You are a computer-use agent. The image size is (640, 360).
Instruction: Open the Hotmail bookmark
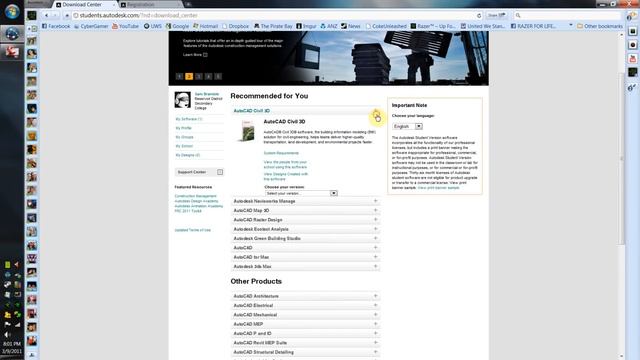[205, 26]
